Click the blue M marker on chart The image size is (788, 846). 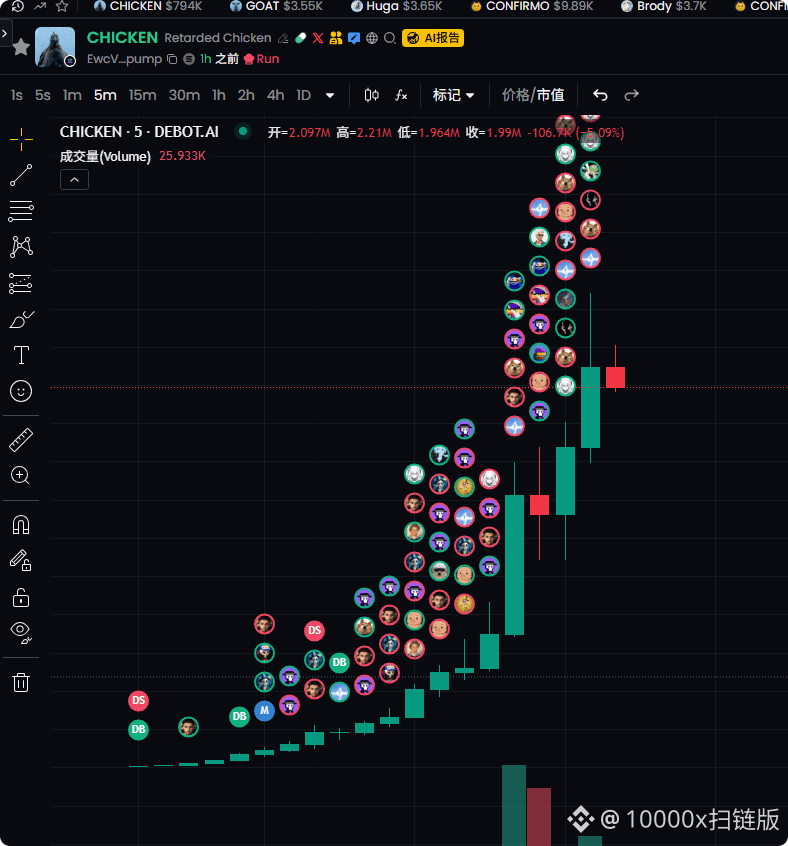(264, 711)
